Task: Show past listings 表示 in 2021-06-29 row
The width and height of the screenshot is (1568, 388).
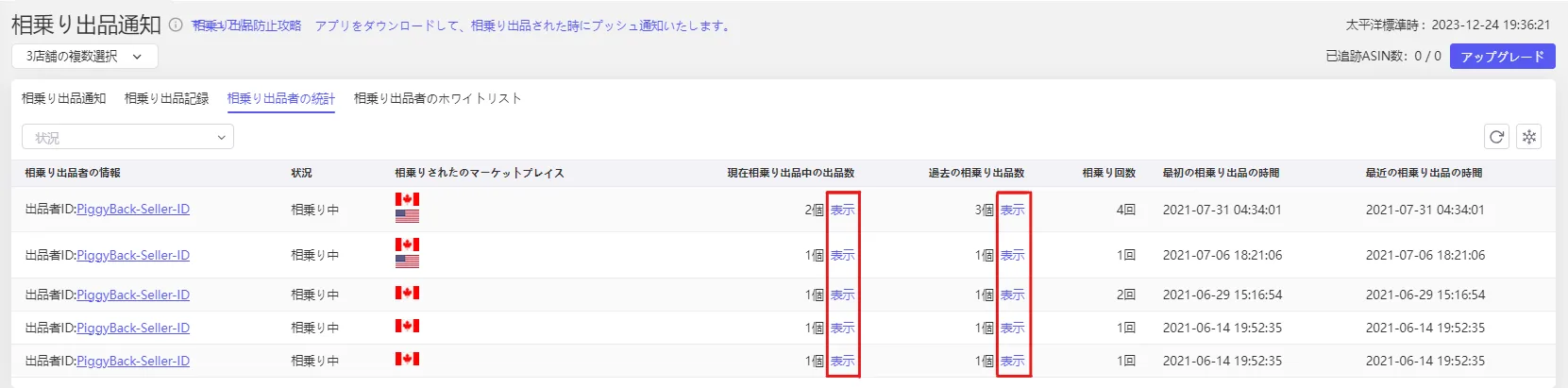Action: pos(1013,295)
